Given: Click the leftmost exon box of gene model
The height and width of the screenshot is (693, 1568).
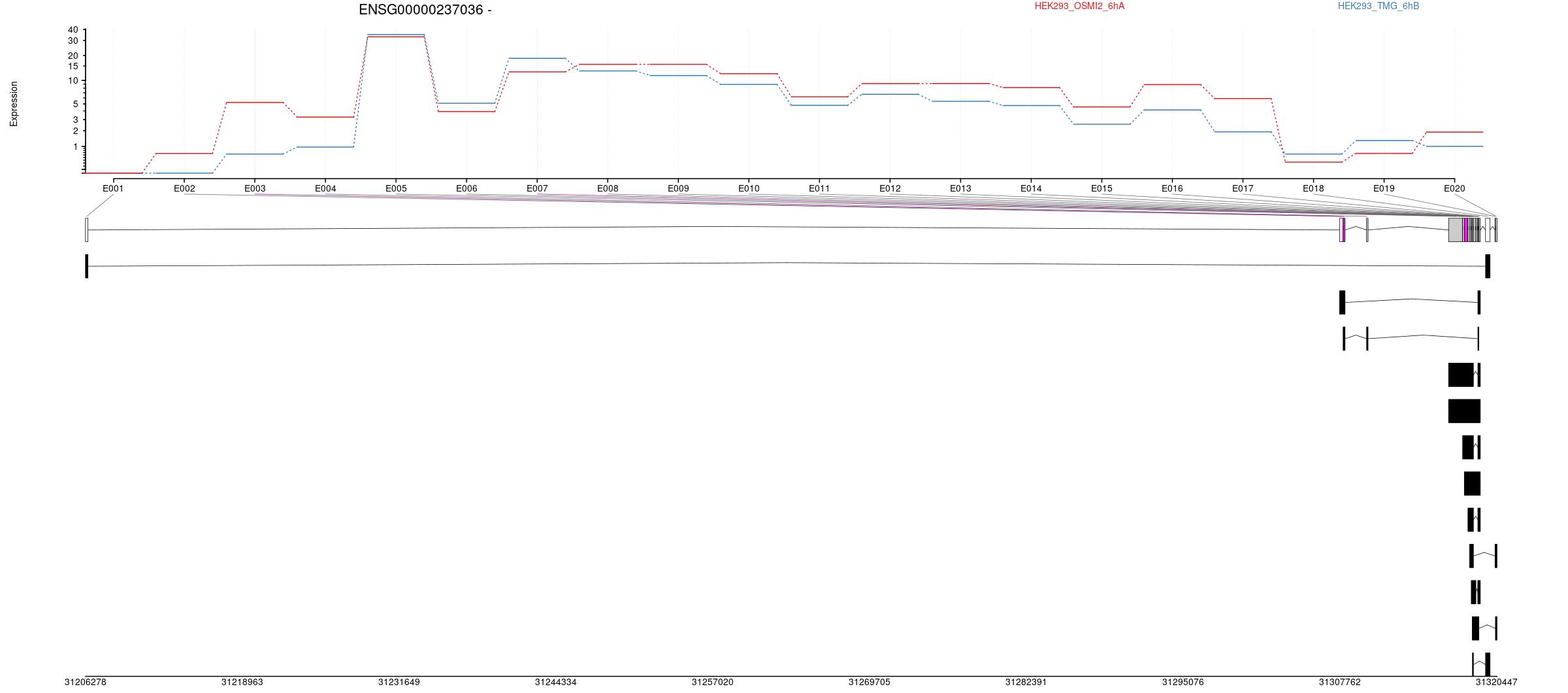Looking at the screenshot, I should point(86,229).
